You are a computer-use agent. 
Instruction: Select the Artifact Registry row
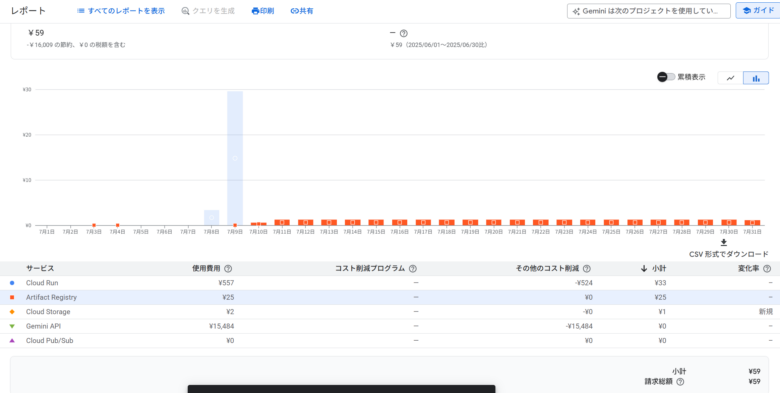[390, 297]
